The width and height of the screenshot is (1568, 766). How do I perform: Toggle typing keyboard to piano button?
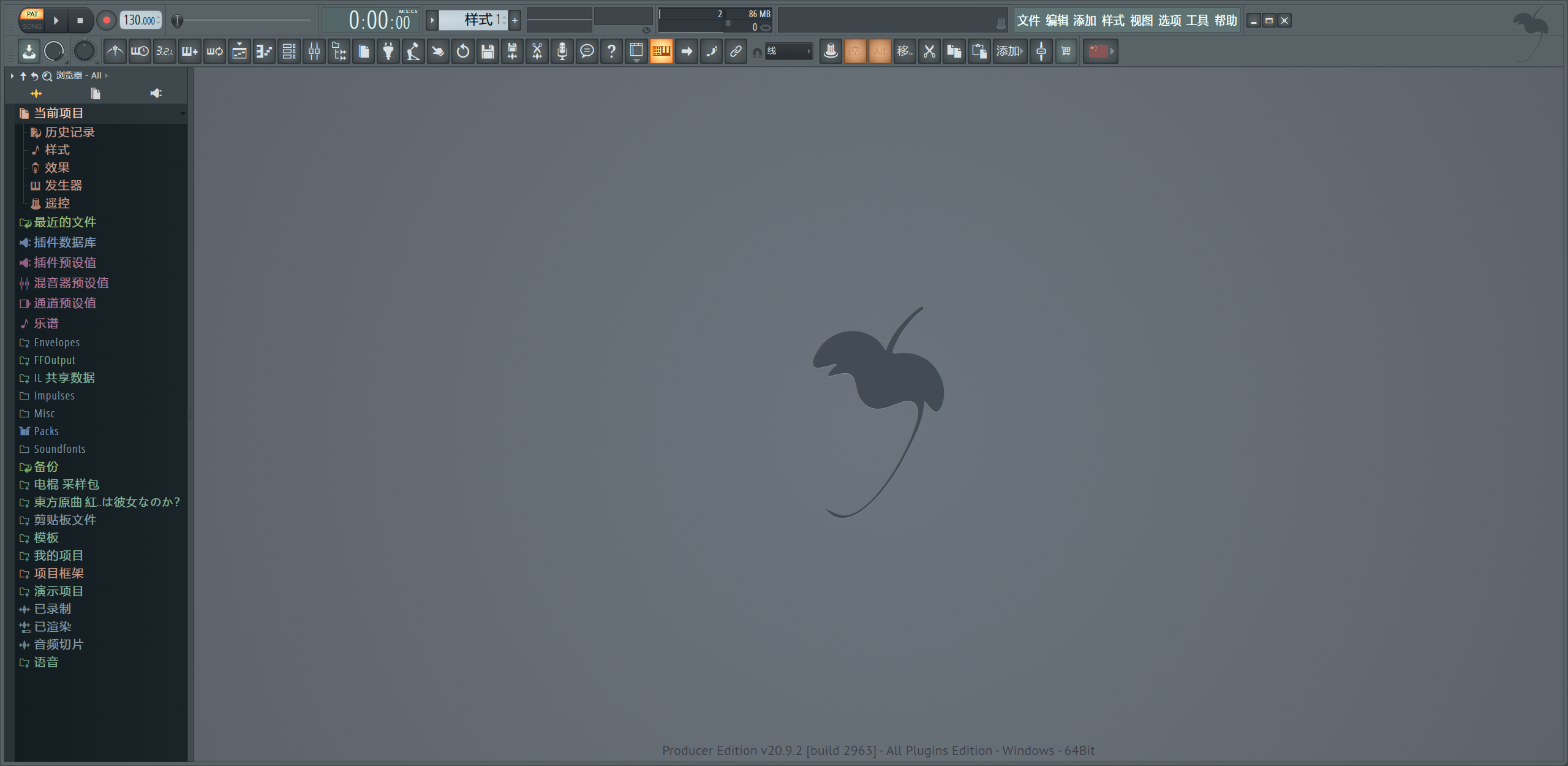(661, 51)
